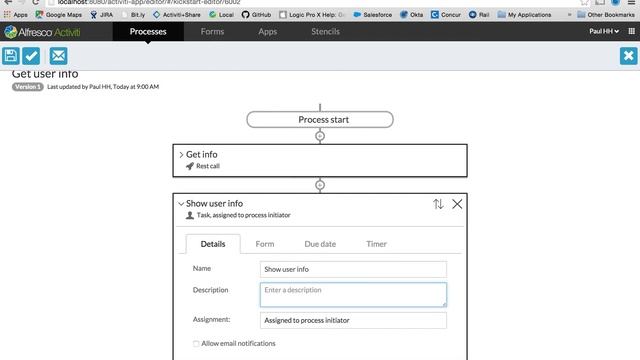The image size is (640, 360).
Task: Open the Local bookmark
Action: pos(221,15)
